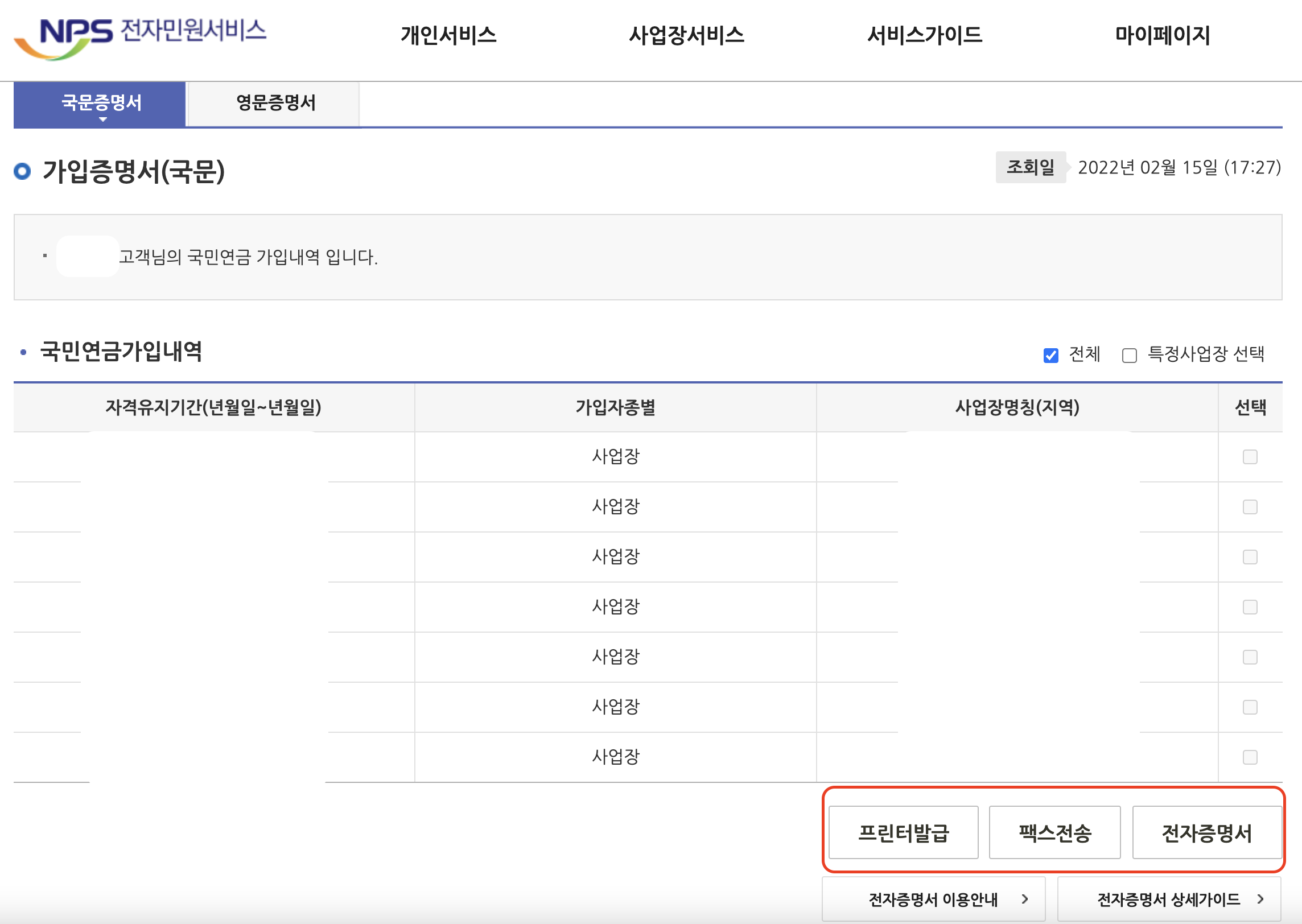The image size is (1302, 924).
Task: Click the small arrow under 국문증명서 tab
Action: pos(103,119)
